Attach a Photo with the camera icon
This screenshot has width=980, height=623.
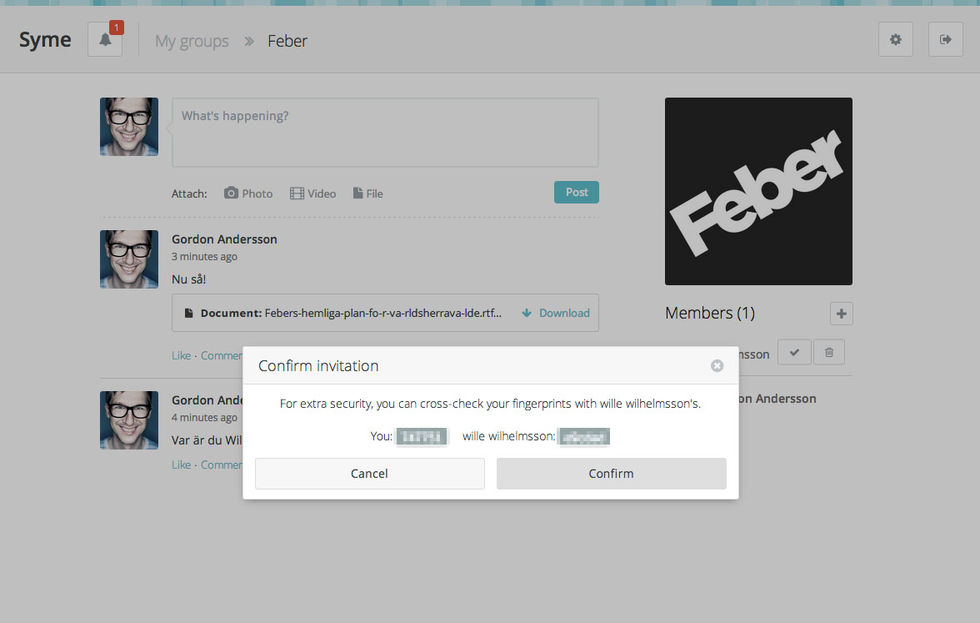click(248, 194)
